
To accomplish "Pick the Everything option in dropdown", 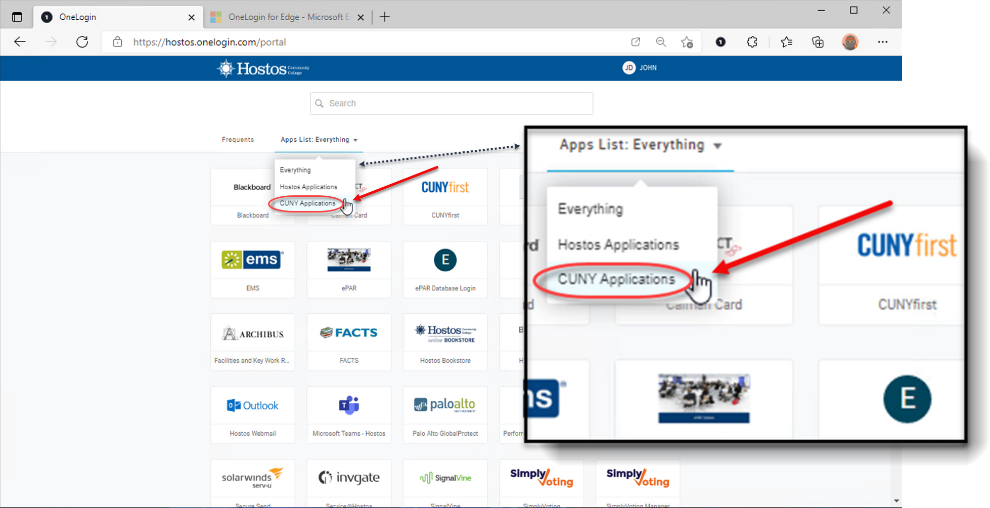I will pyautogui.click(x=295, y=170).
